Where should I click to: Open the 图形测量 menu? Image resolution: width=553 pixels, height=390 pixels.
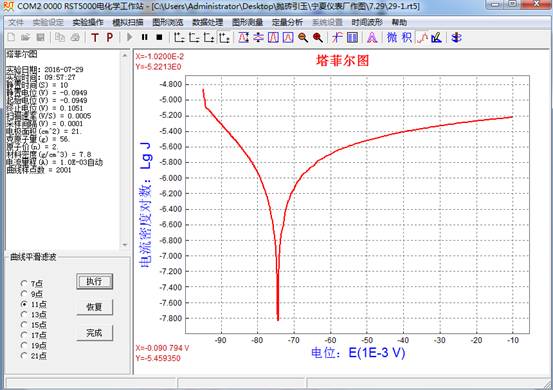click(247, 23)
